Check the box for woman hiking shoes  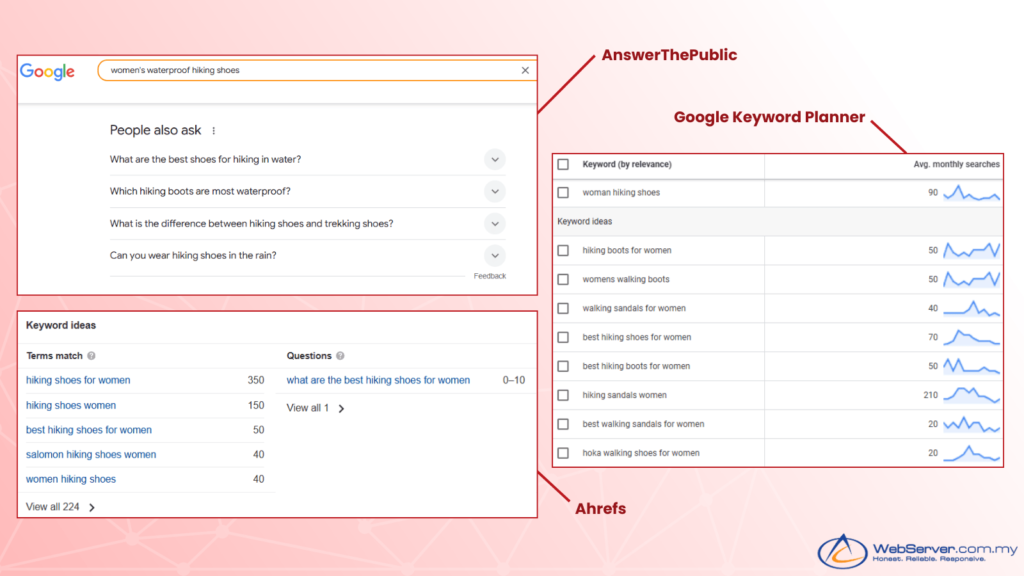click(x=563, y=193)
